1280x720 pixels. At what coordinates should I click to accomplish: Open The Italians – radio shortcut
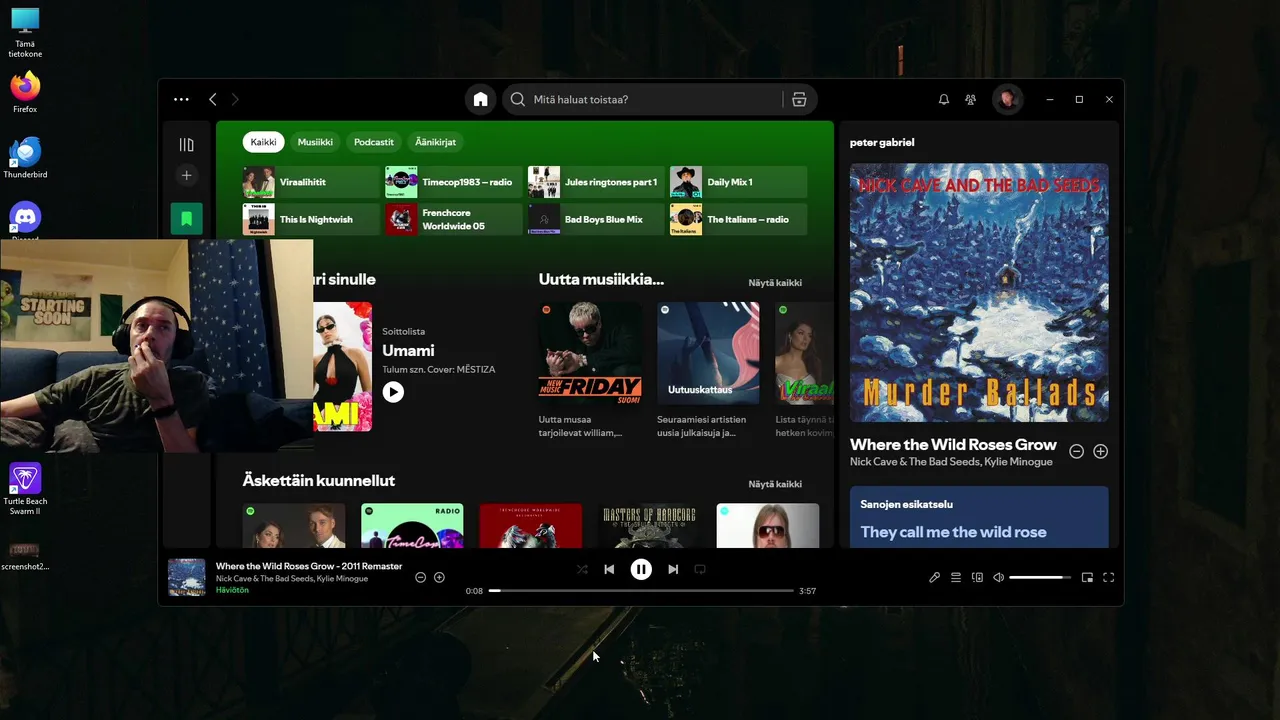(738, 219)
